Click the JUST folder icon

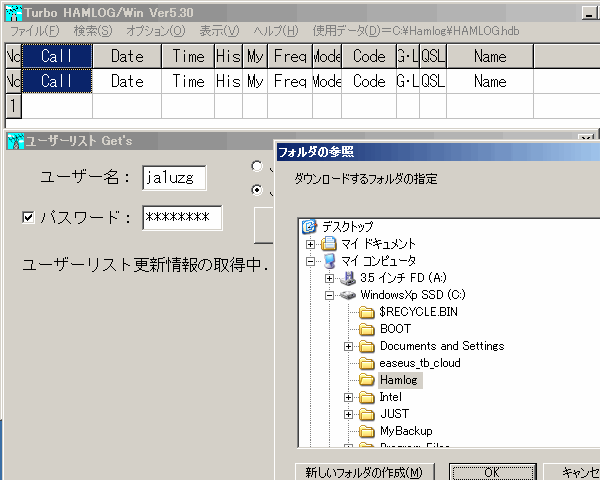(367, 414)
